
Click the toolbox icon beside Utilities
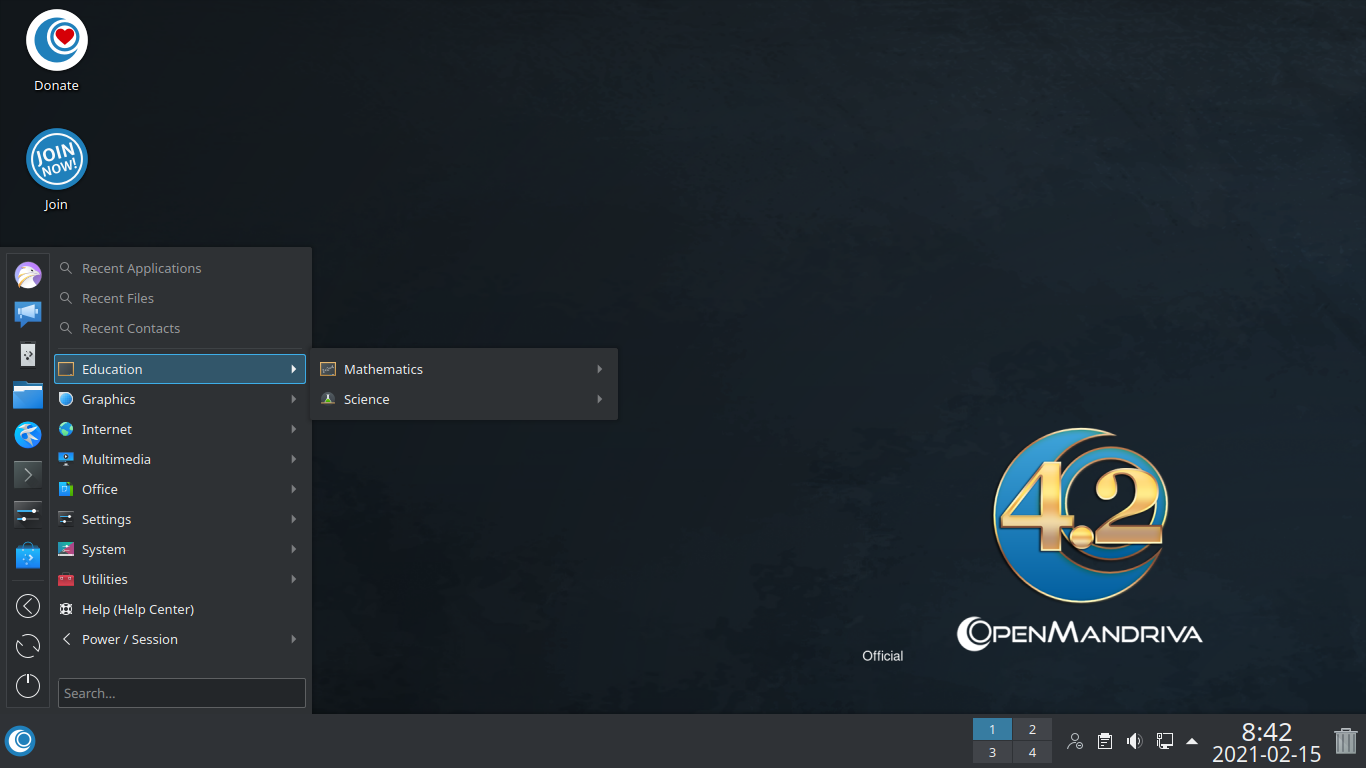(x=66, y=579)
